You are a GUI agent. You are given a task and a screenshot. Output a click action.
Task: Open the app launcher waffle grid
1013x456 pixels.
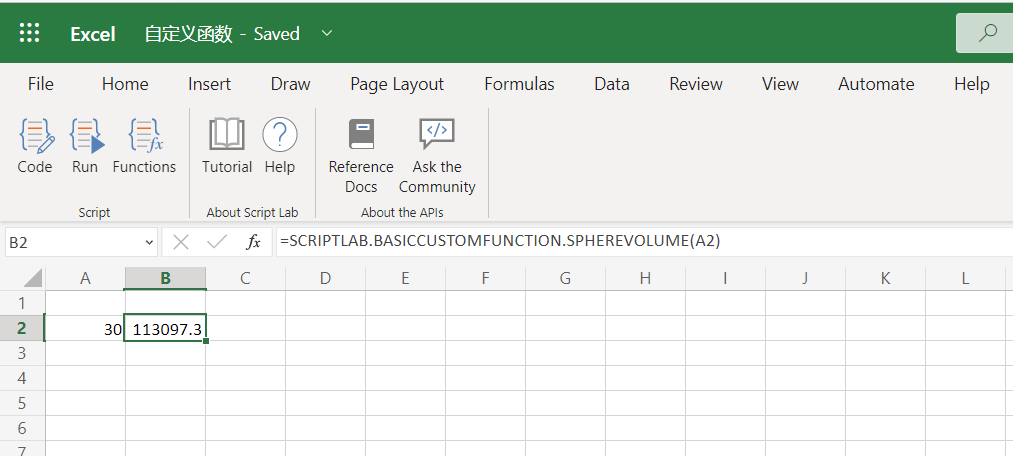pos(30,33)
